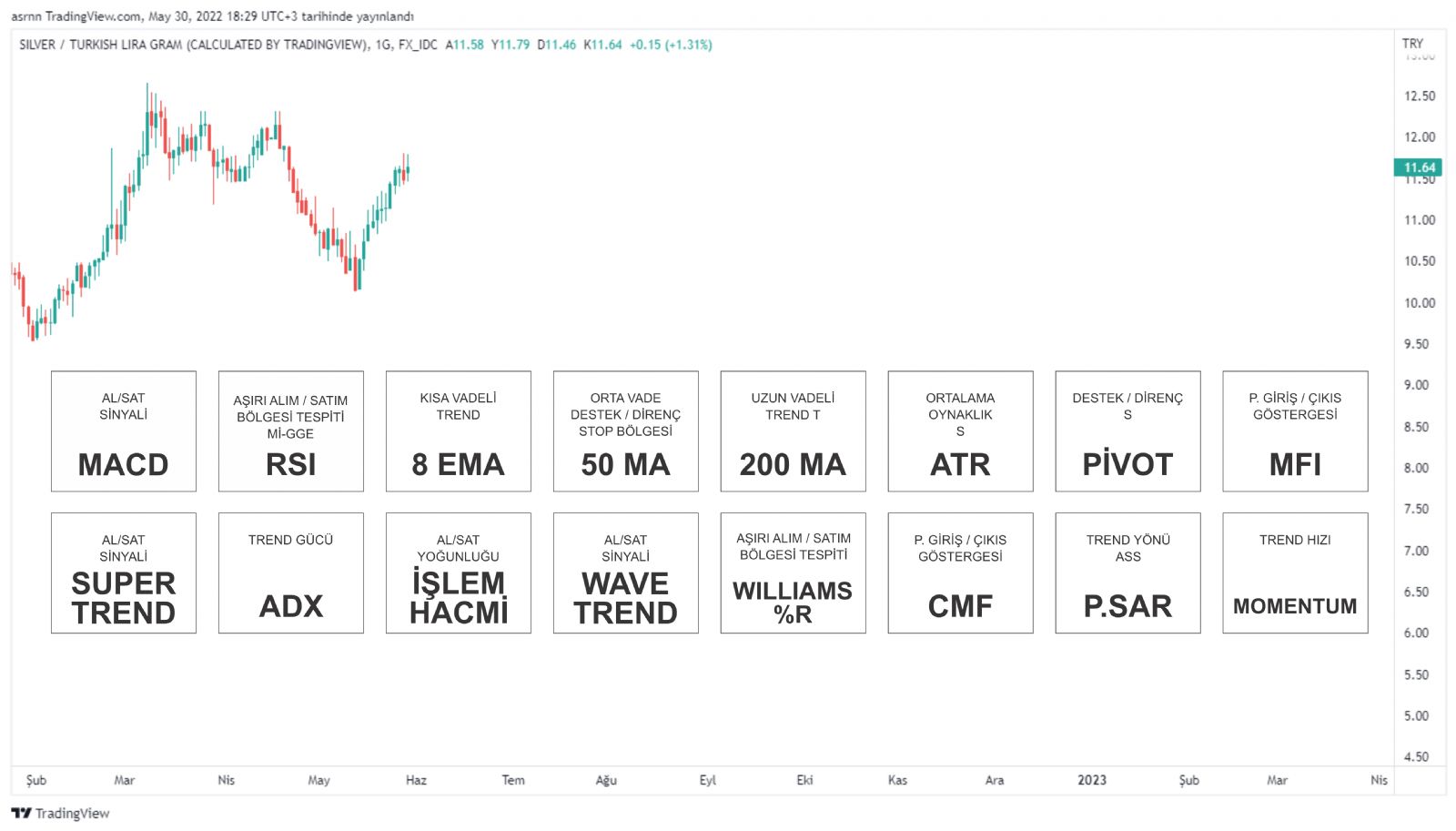The image size is (1456, 831).
Task: Open the 8 EMA short-term trend box
Action: click(459, 431)
